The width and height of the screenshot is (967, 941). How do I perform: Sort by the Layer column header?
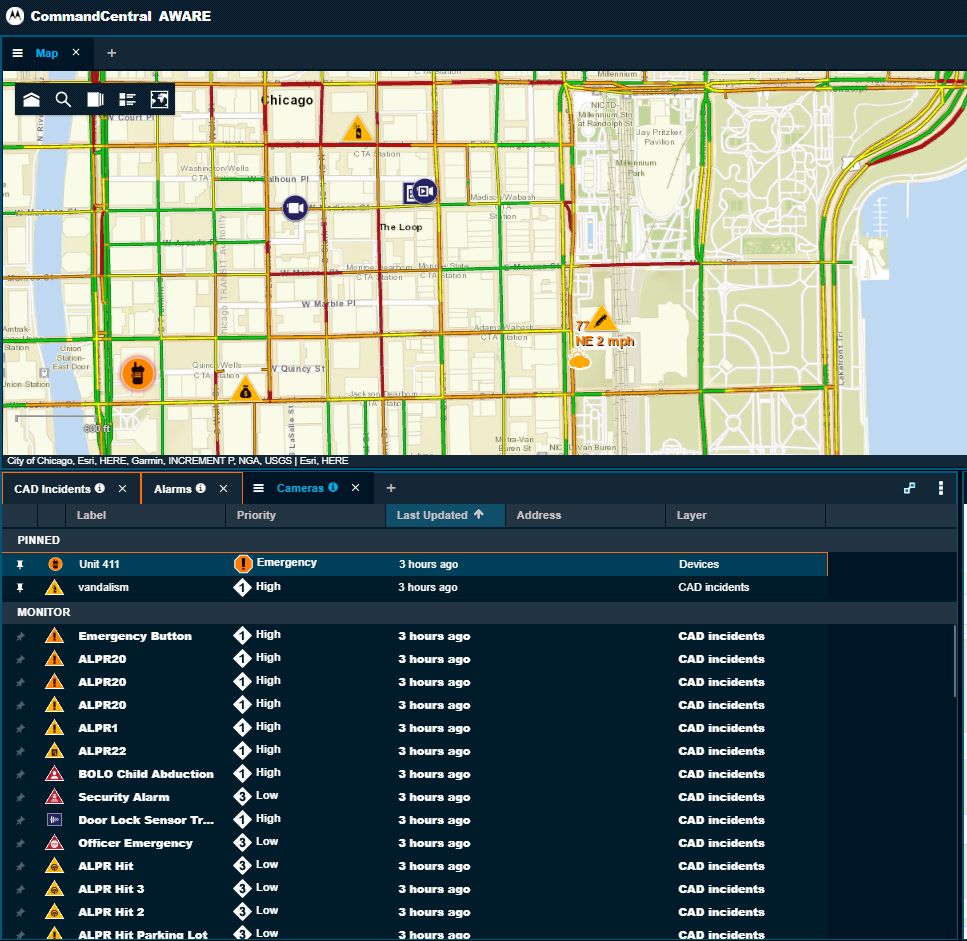[746, 515]
